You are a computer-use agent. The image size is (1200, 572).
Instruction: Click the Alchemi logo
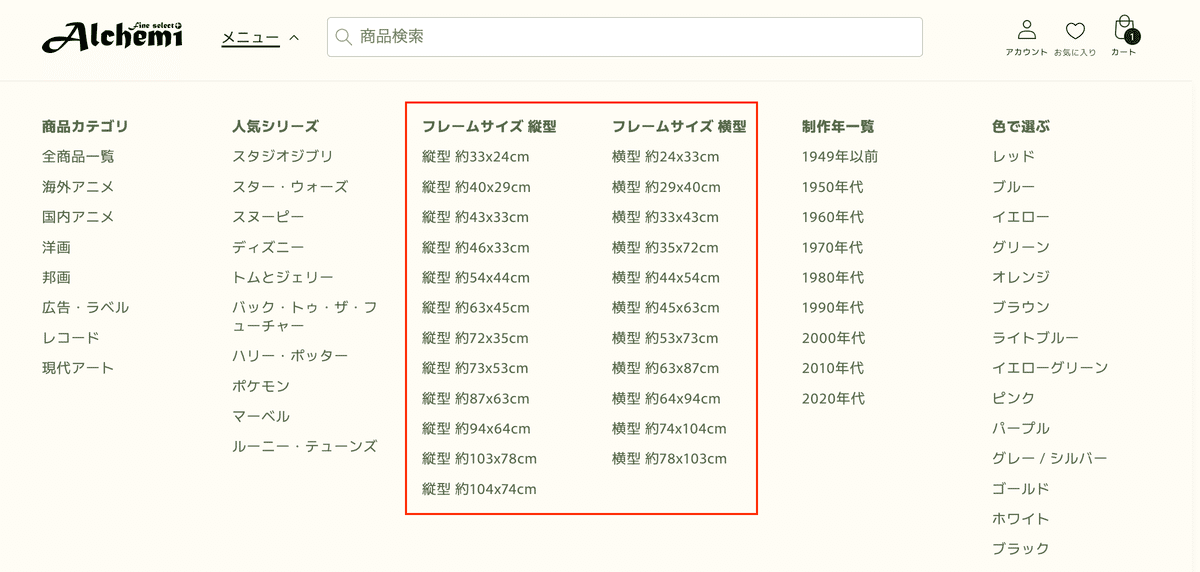112,37
